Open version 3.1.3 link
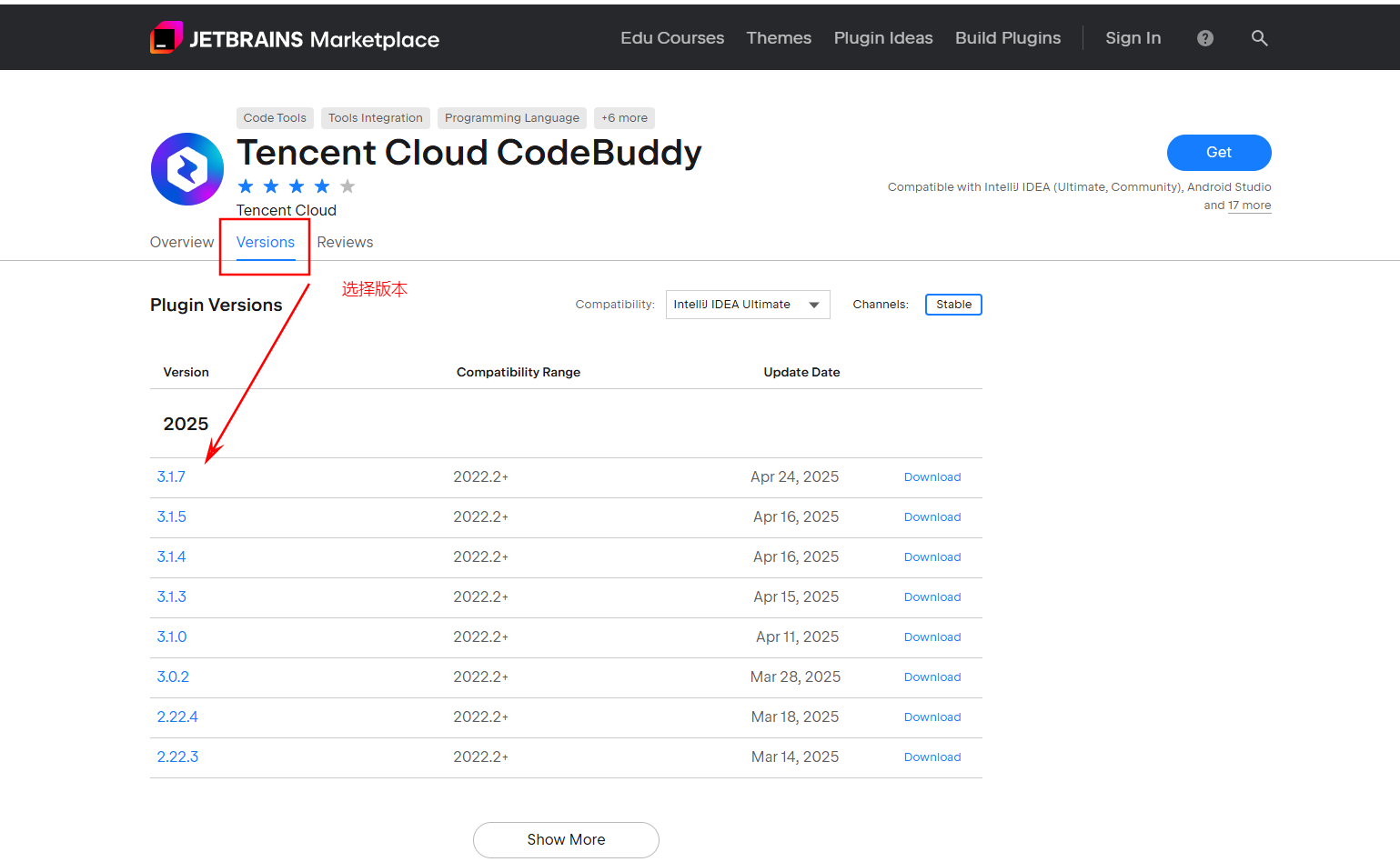This screenshot has height=862, width=1400. point(172,596)
